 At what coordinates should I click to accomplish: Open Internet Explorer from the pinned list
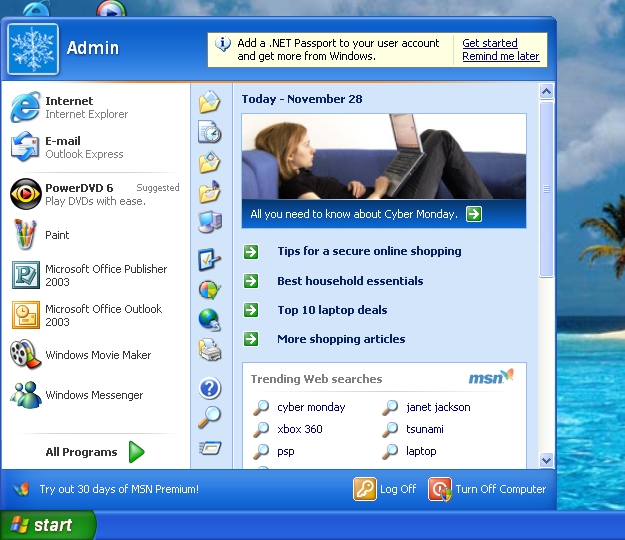pyautogui.click(x=96, y=107)
